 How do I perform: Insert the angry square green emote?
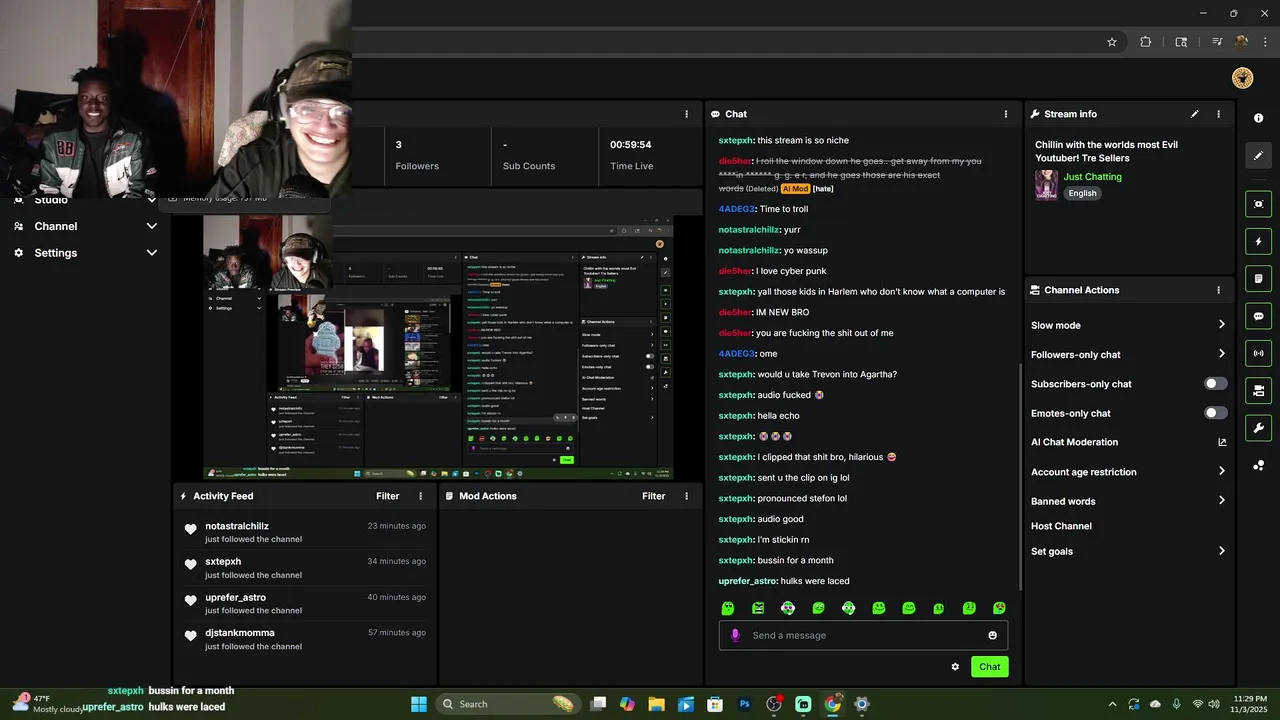(x=758, y=608)
